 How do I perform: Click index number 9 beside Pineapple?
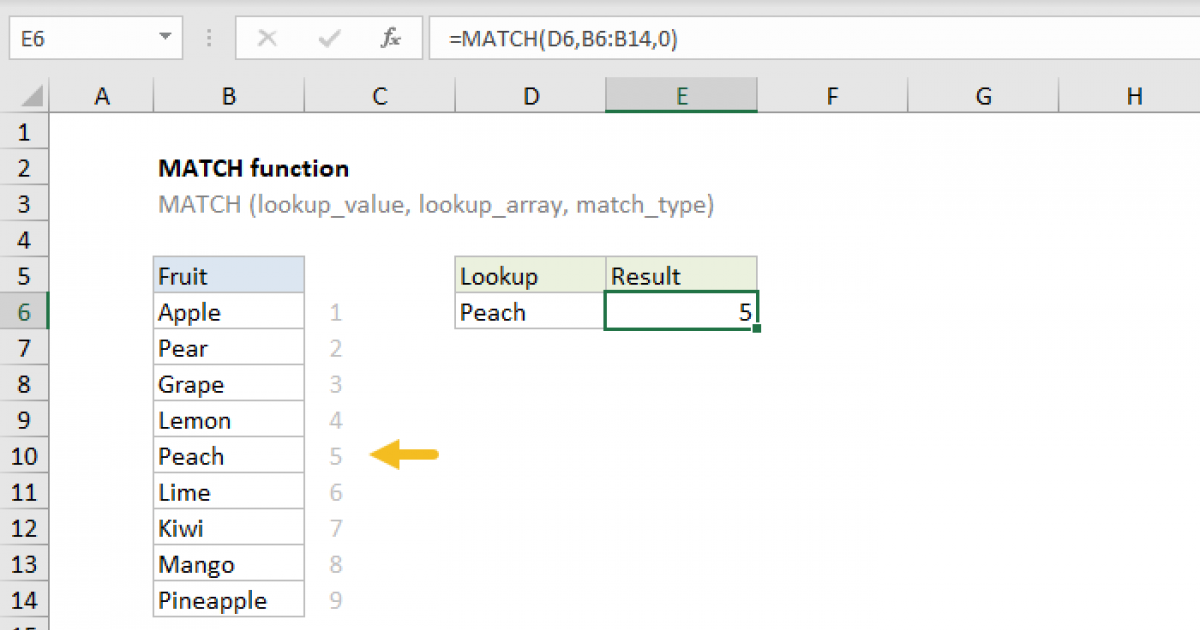click(x=335, y=601)
